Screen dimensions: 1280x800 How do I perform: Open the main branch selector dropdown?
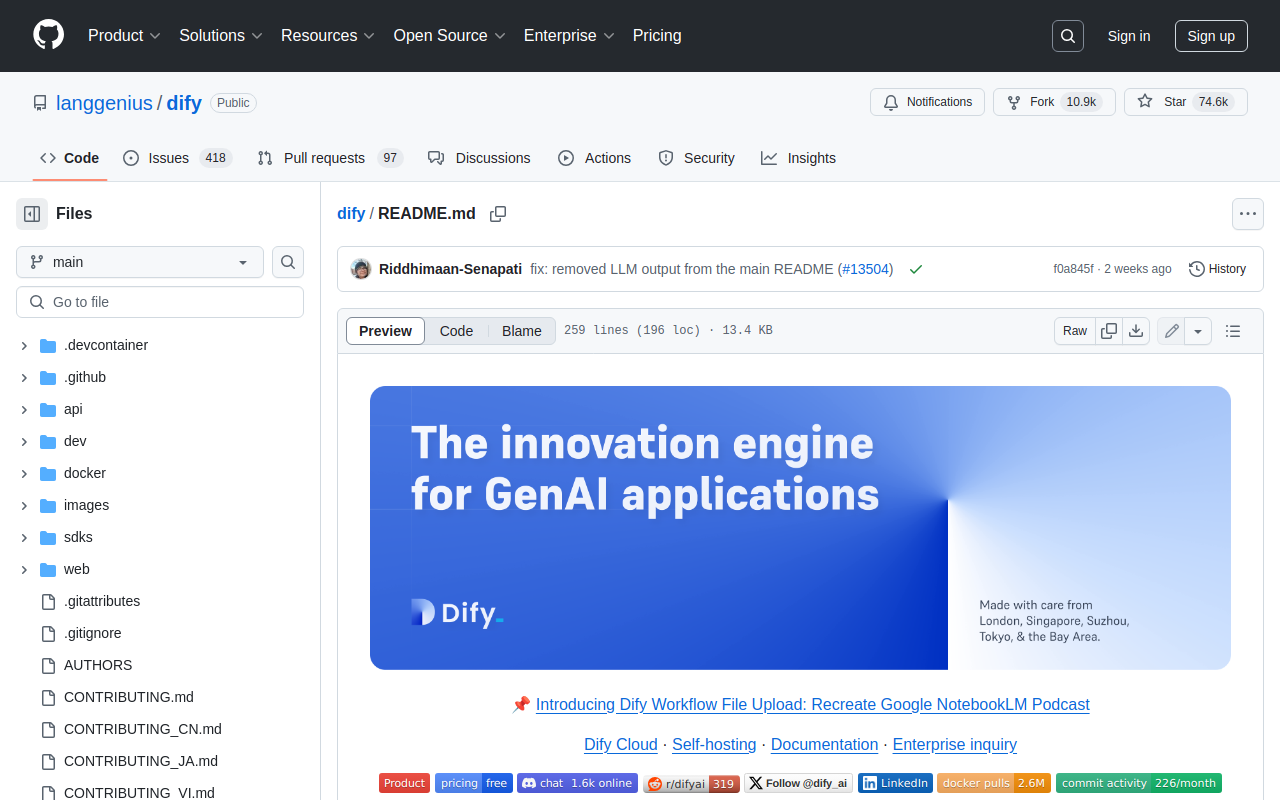(140, 262)
